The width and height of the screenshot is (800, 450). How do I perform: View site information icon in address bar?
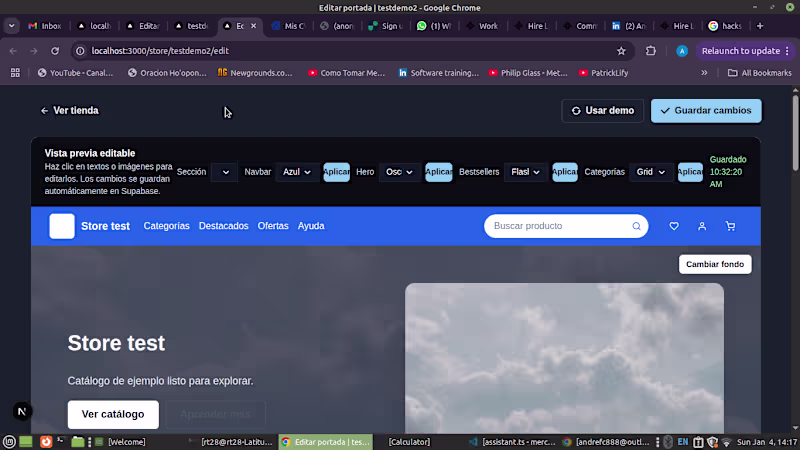[80, 51]
